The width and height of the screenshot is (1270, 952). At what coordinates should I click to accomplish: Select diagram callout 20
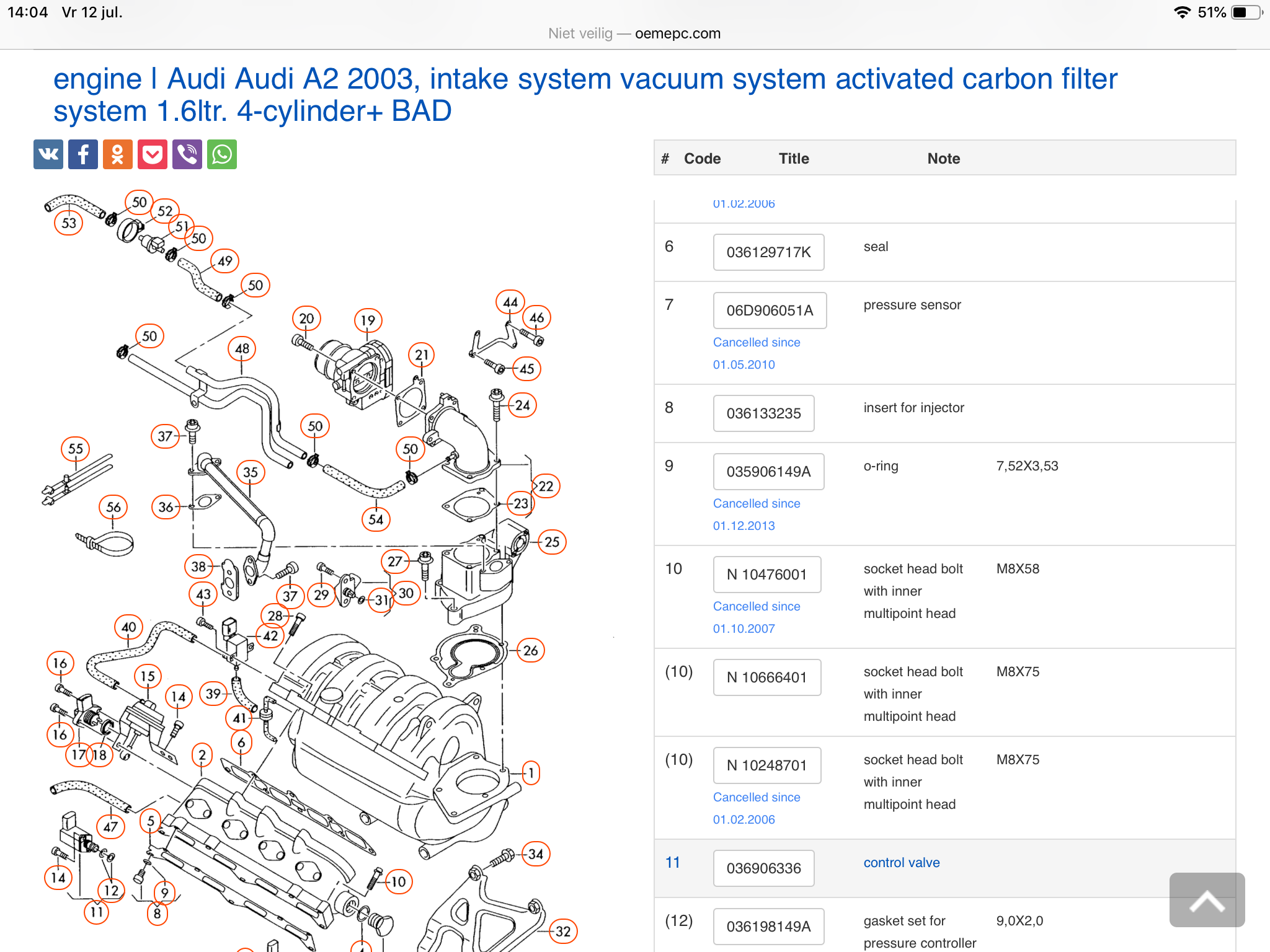[306, 319]
